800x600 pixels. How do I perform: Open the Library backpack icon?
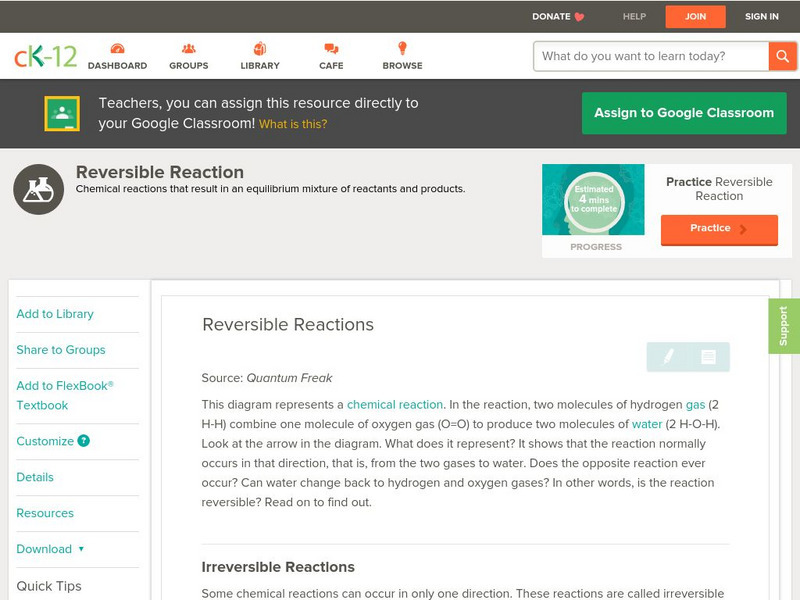[260, 48]
